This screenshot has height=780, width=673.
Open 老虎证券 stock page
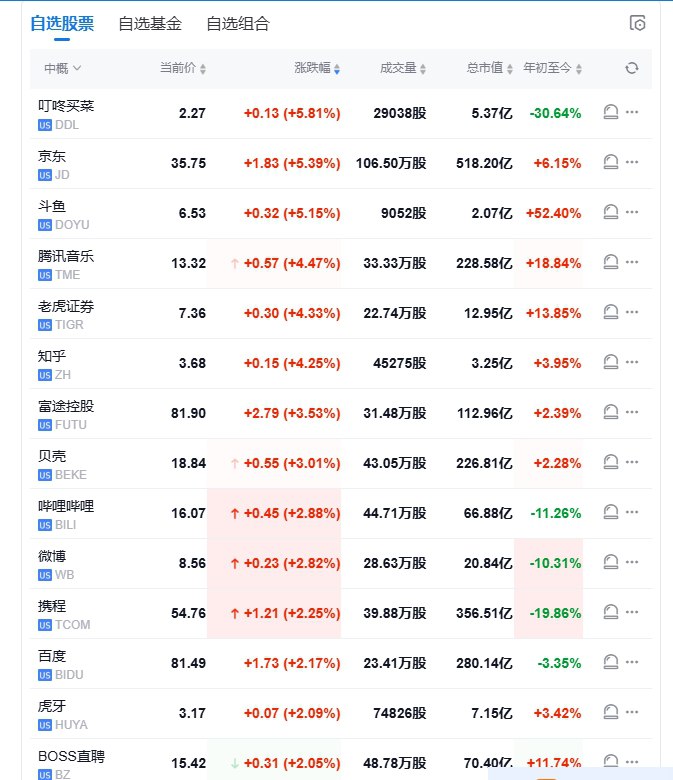(66, 306)
